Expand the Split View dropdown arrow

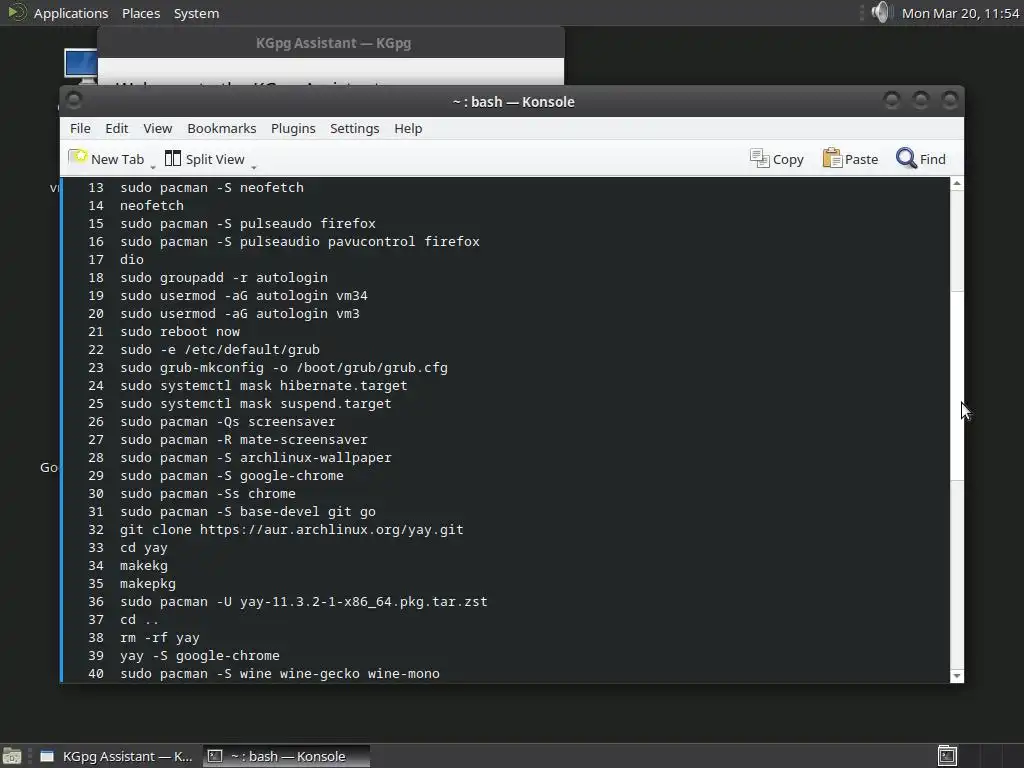tap(254, 167)
